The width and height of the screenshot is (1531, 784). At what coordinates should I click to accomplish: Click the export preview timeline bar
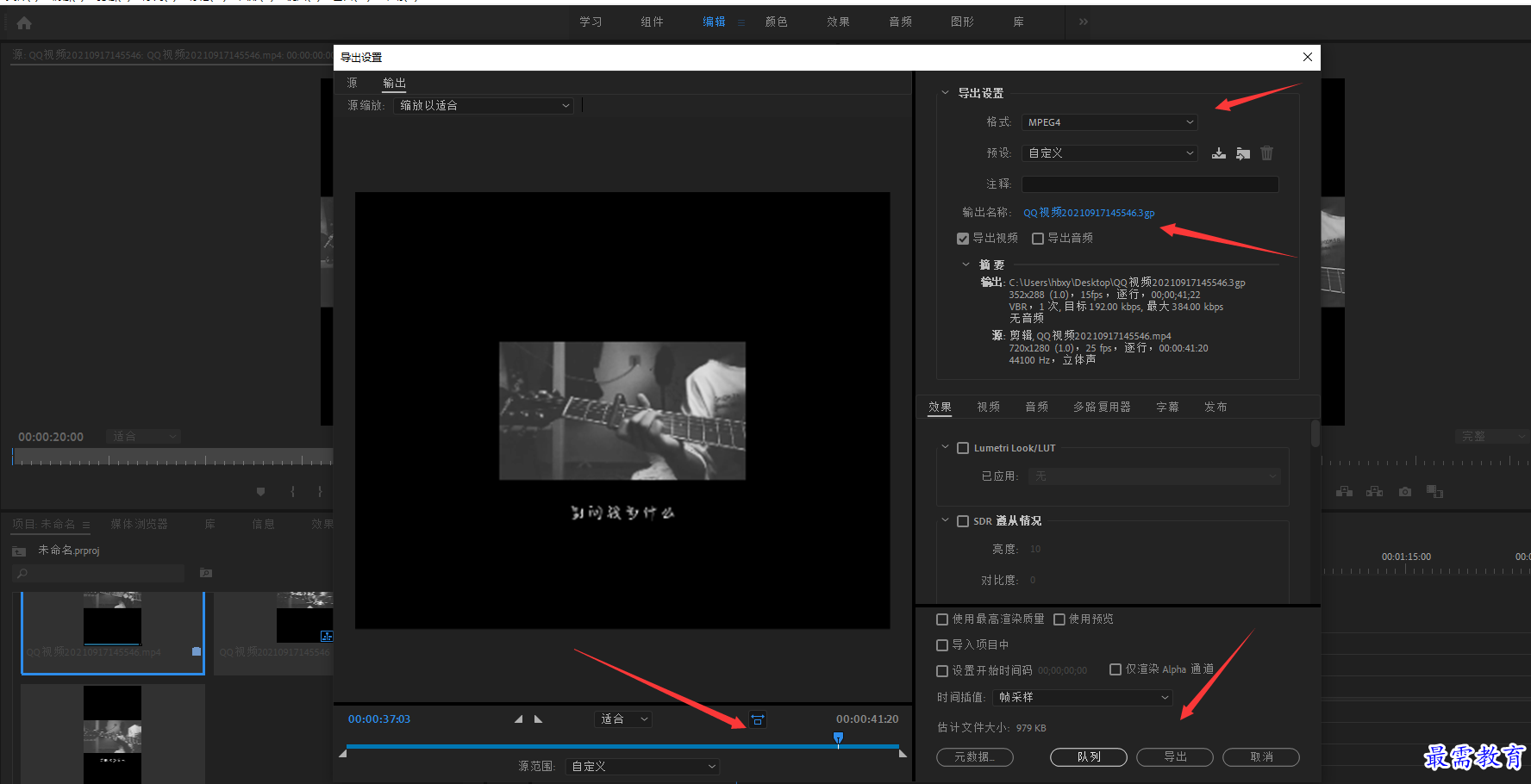[622, 746]
